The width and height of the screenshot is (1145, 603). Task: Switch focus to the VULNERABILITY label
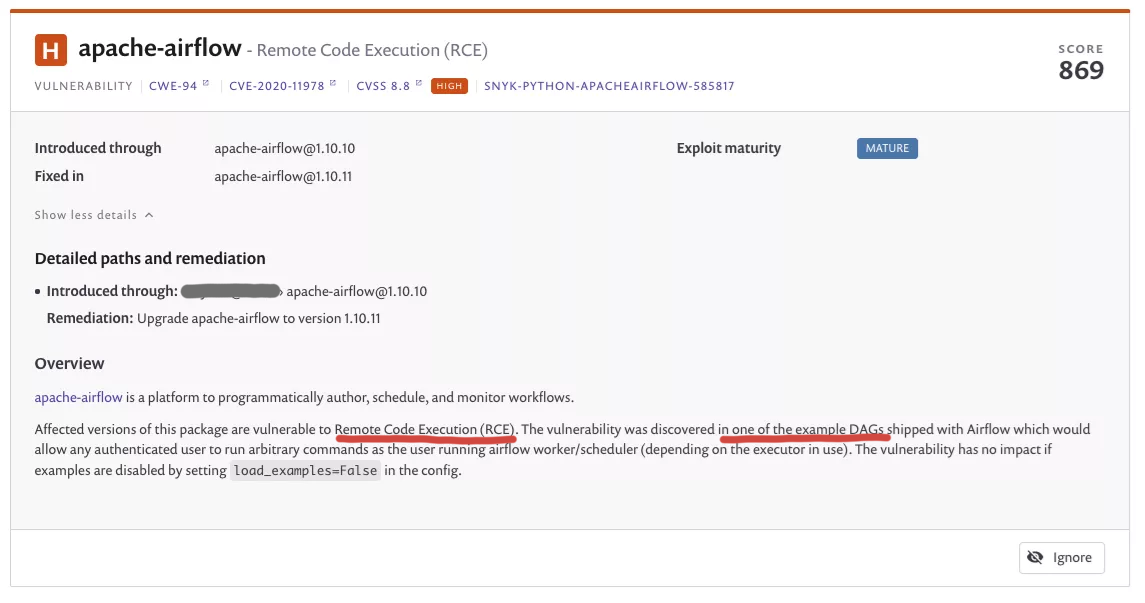(x=82, y=86)
